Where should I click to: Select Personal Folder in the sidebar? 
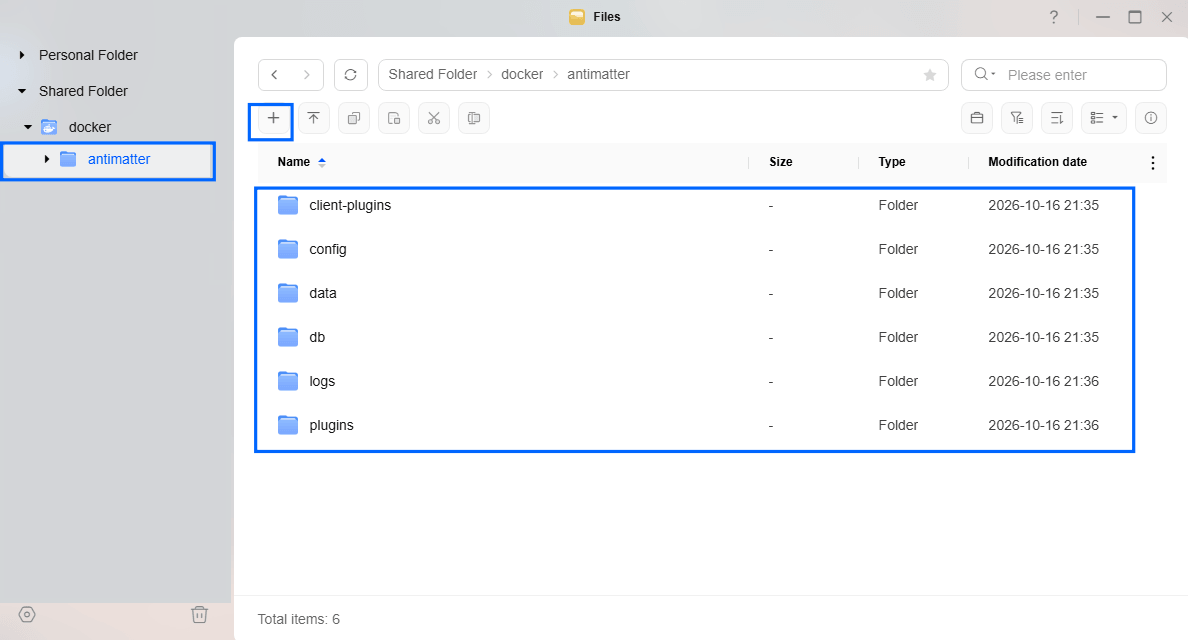88,55
